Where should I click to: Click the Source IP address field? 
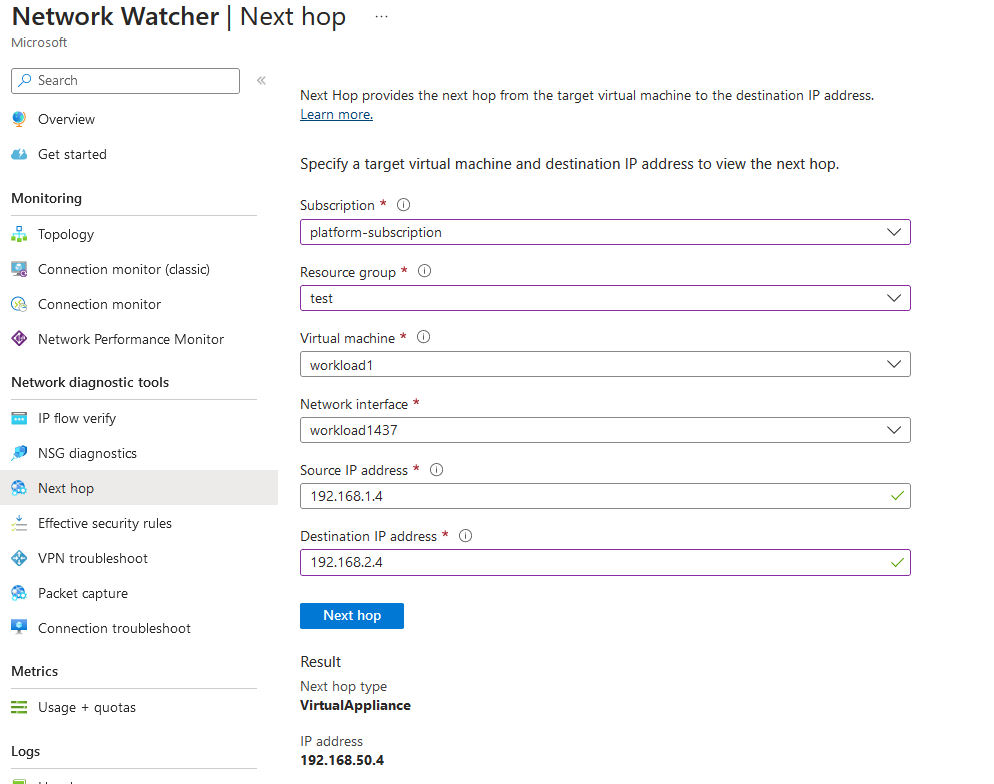pyautogui.click(x=605, y=496)
